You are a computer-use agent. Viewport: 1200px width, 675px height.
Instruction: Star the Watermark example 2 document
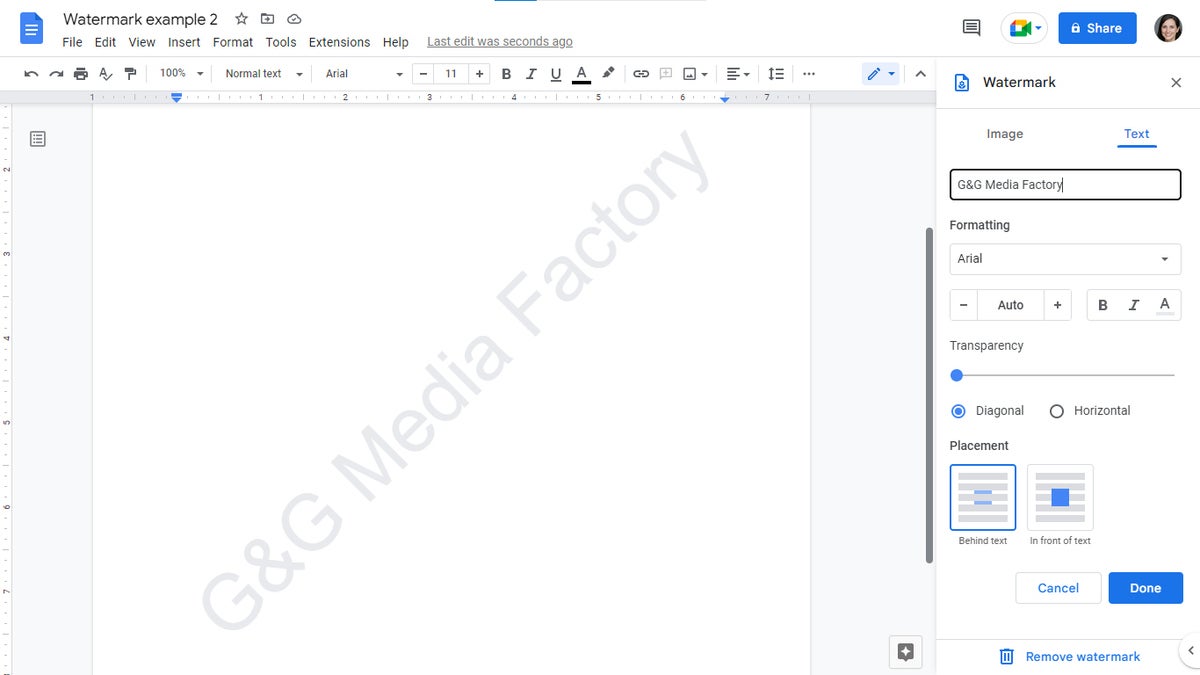tap(241, 19)
